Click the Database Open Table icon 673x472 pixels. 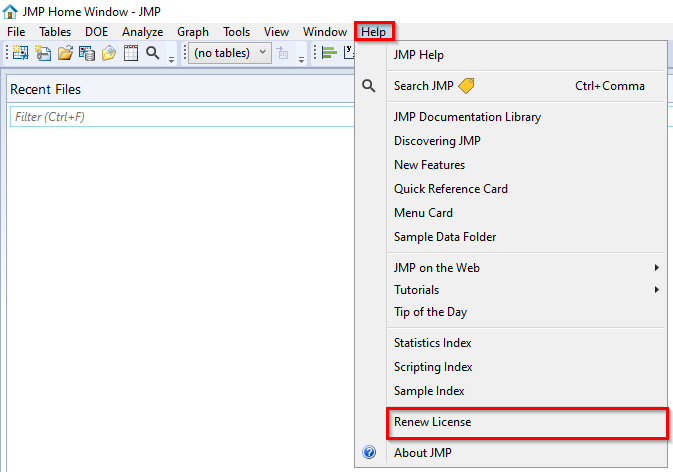click(x=87, y=53)
